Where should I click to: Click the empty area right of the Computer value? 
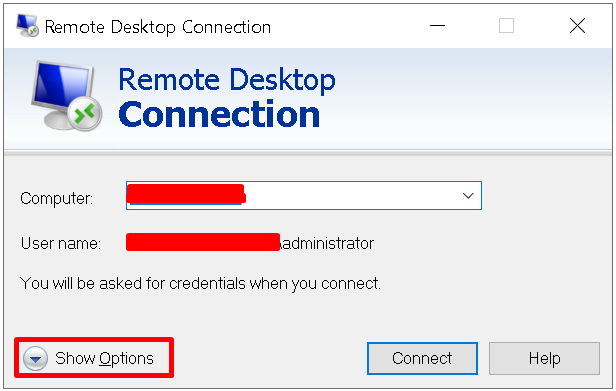pyautogui.click(x=350, y=196)
